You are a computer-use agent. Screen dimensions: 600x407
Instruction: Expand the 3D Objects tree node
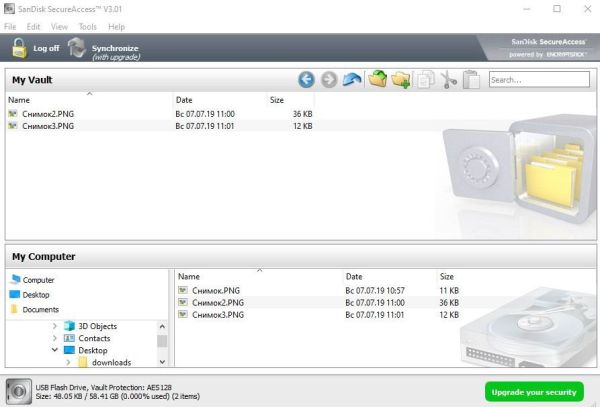(54, 326)
